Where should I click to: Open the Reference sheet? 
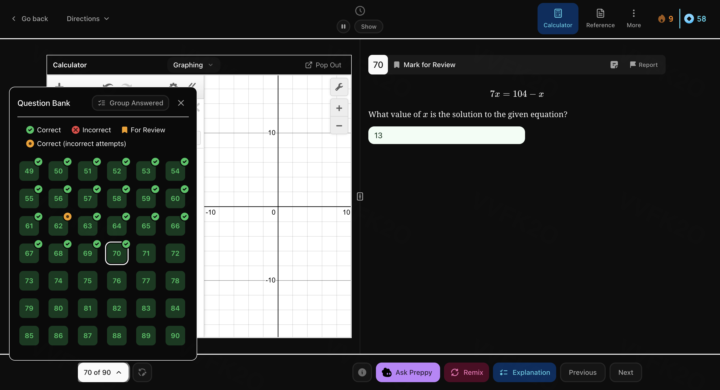(x=600, y=19)
